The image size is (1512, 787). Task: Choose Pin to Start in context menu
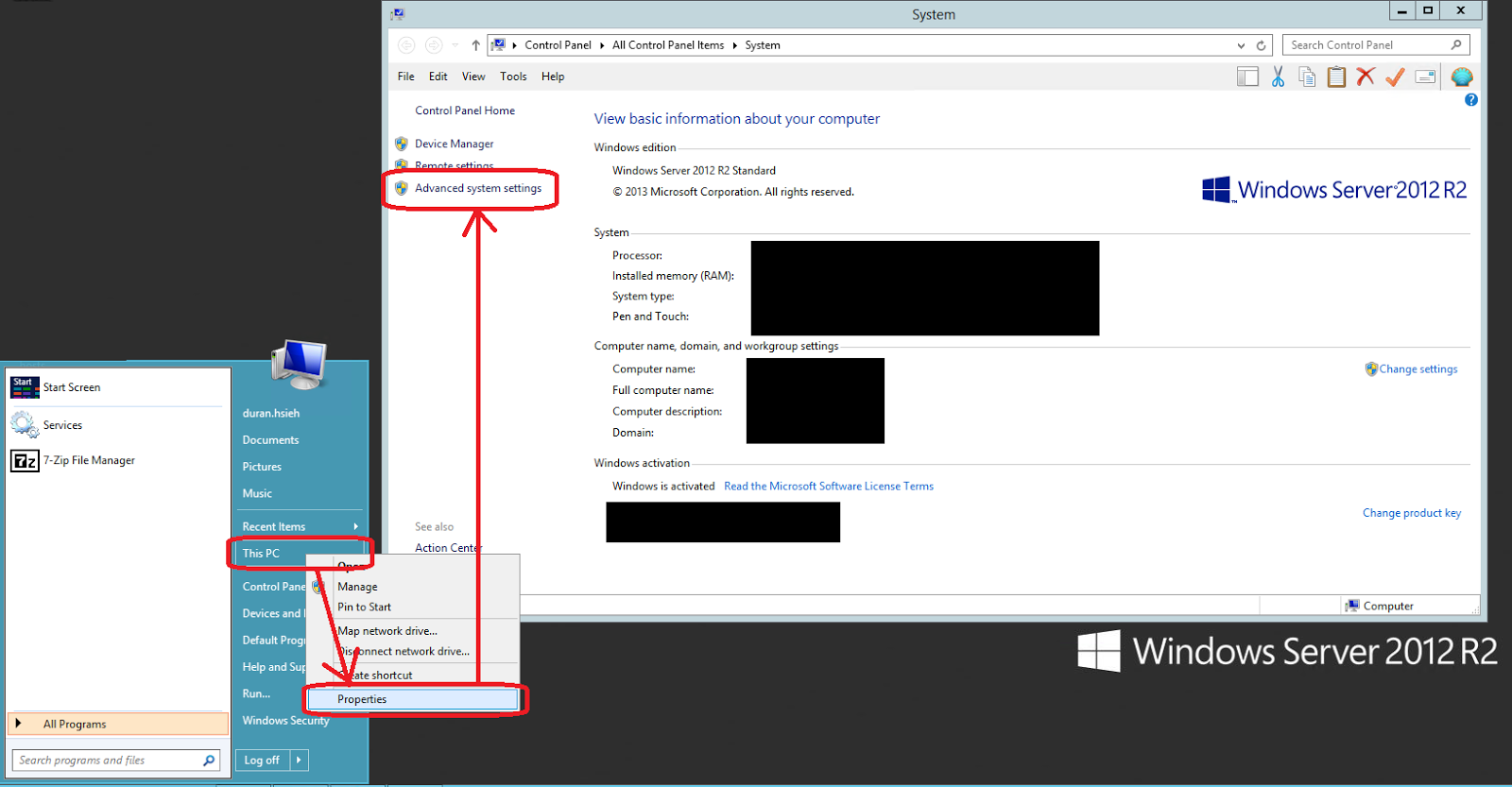pos(413,607)
